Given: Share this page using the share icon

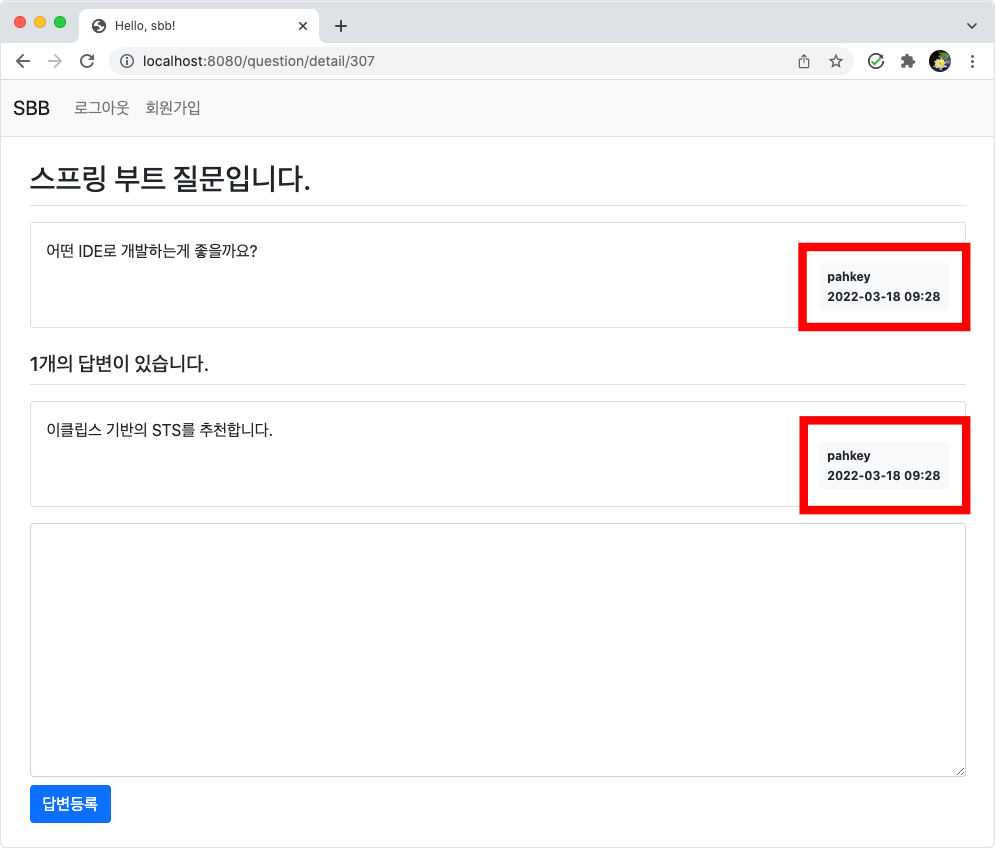Looking at the screenshot, I should click(804, 61).
